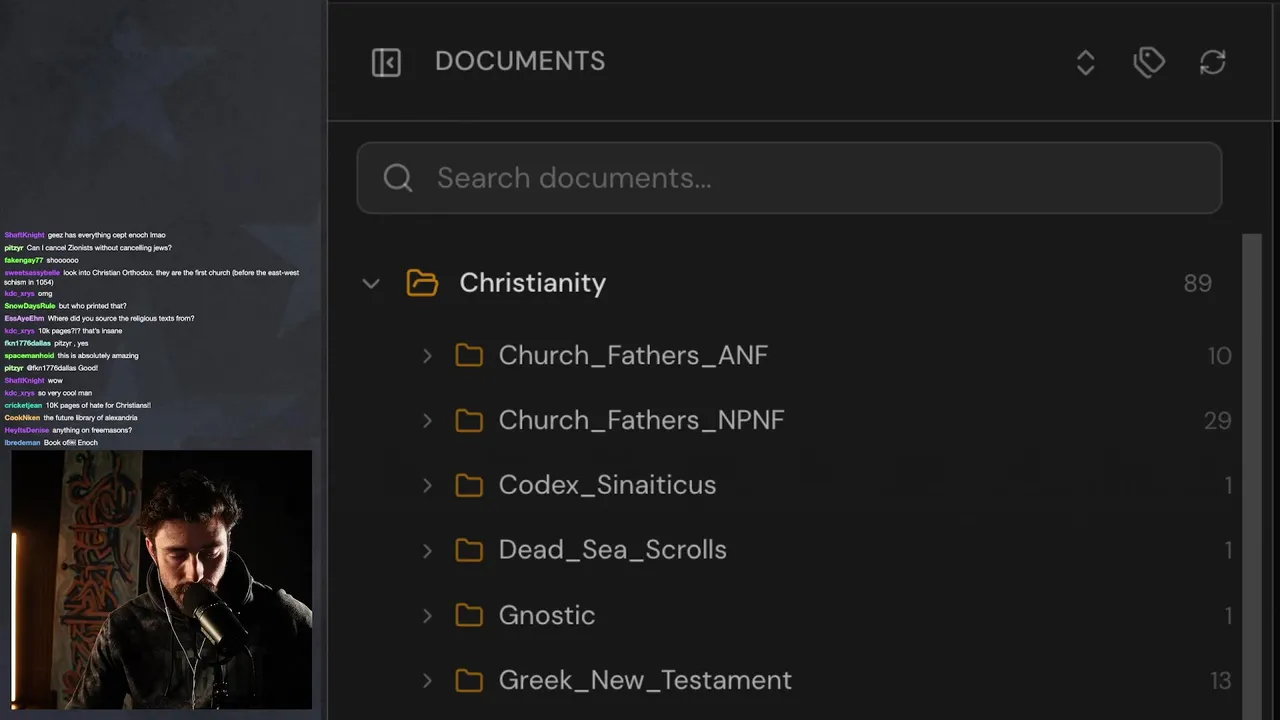Expand the Greek_New_Testament folder chevron
The height and width of the screenshot is (720, 1280).
427,681
